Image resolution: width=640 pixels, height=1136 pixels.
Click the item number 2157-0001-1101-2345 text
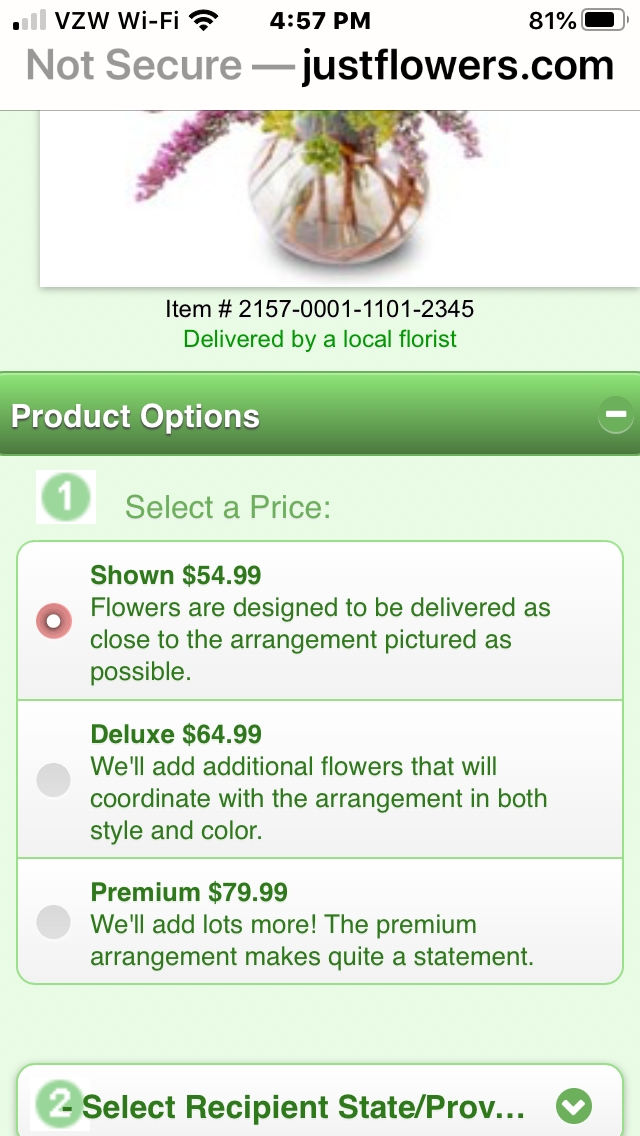click(320, 309)
